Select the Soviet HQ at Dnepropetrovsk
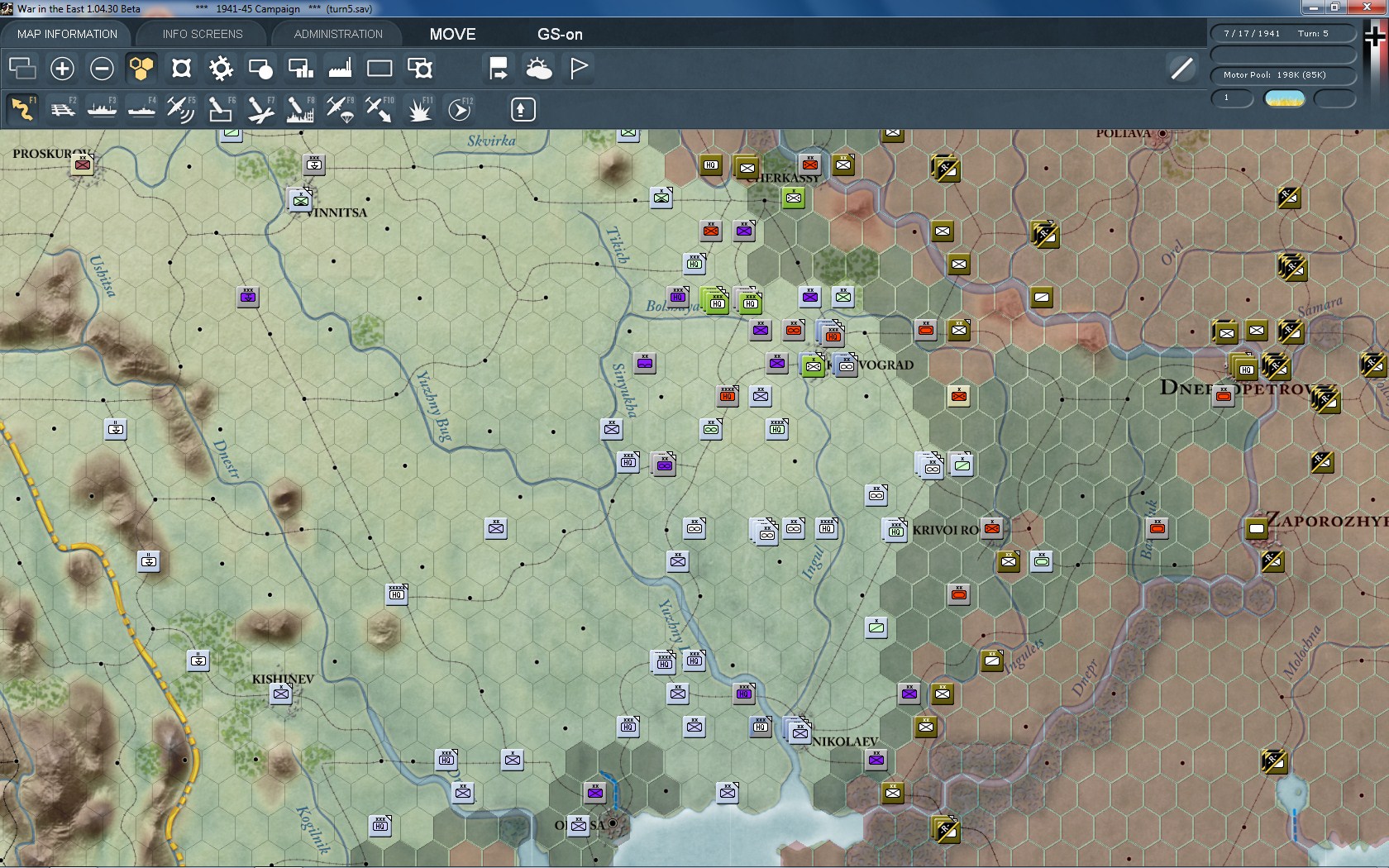The width and height of the screenshot is (1389, 868). [x=1244, y=367]
